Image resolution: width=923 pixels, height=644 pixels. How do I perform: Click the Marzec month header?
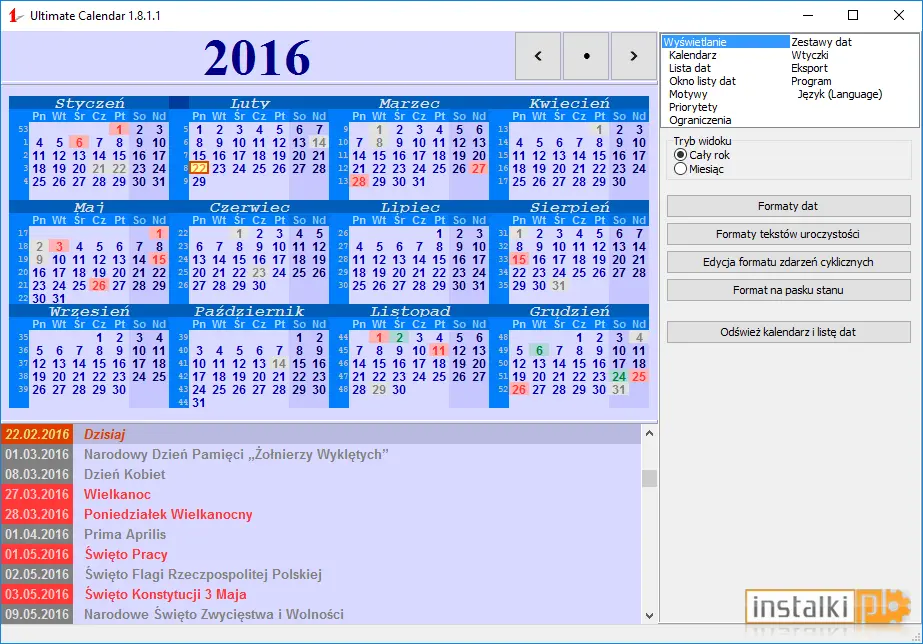(x=409, y=103)
